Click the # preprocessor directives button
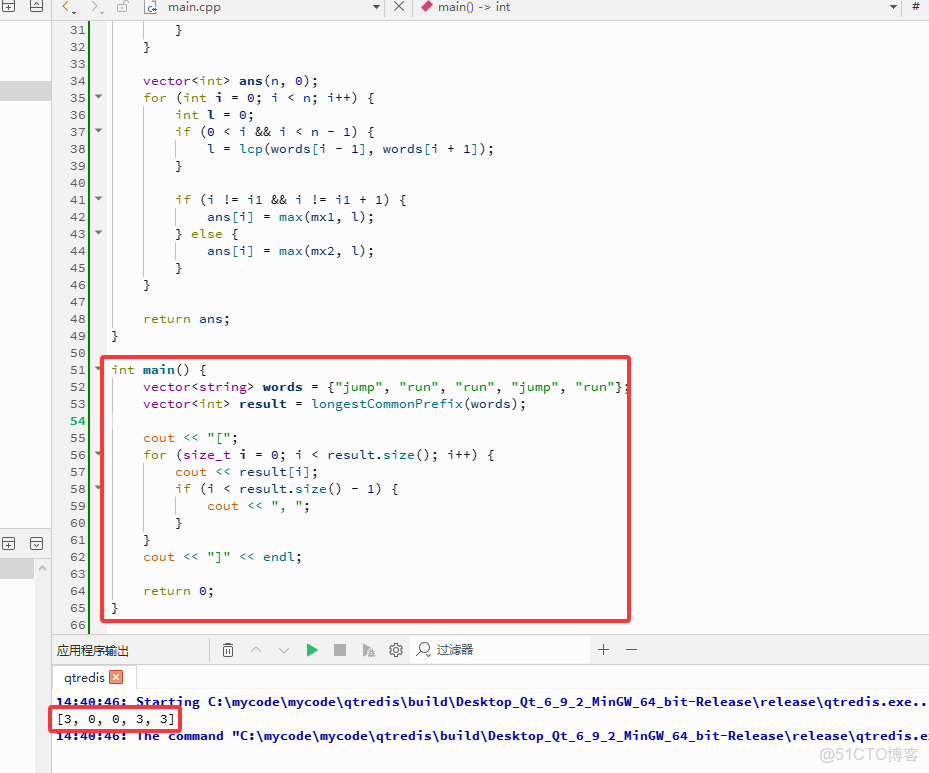Viewport: 929px width, 773px height. 915,7
